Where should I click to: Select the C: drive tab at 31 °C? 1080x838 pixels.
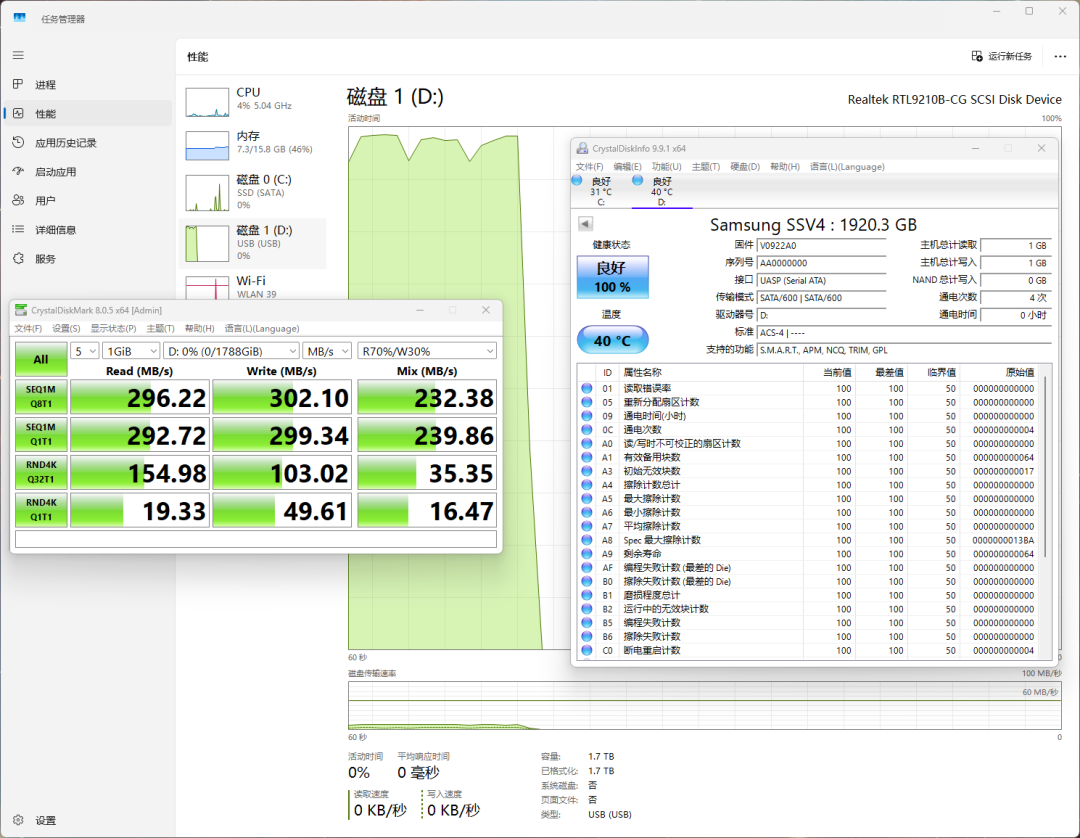point(601,191)
